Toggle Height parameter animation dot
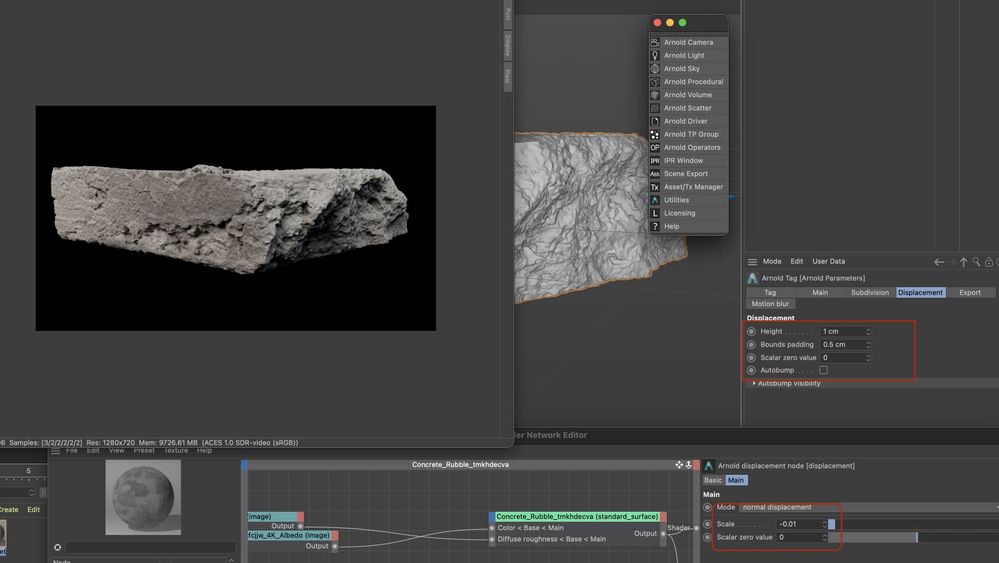This screenshot has width=999, height=563. [751, 332]
